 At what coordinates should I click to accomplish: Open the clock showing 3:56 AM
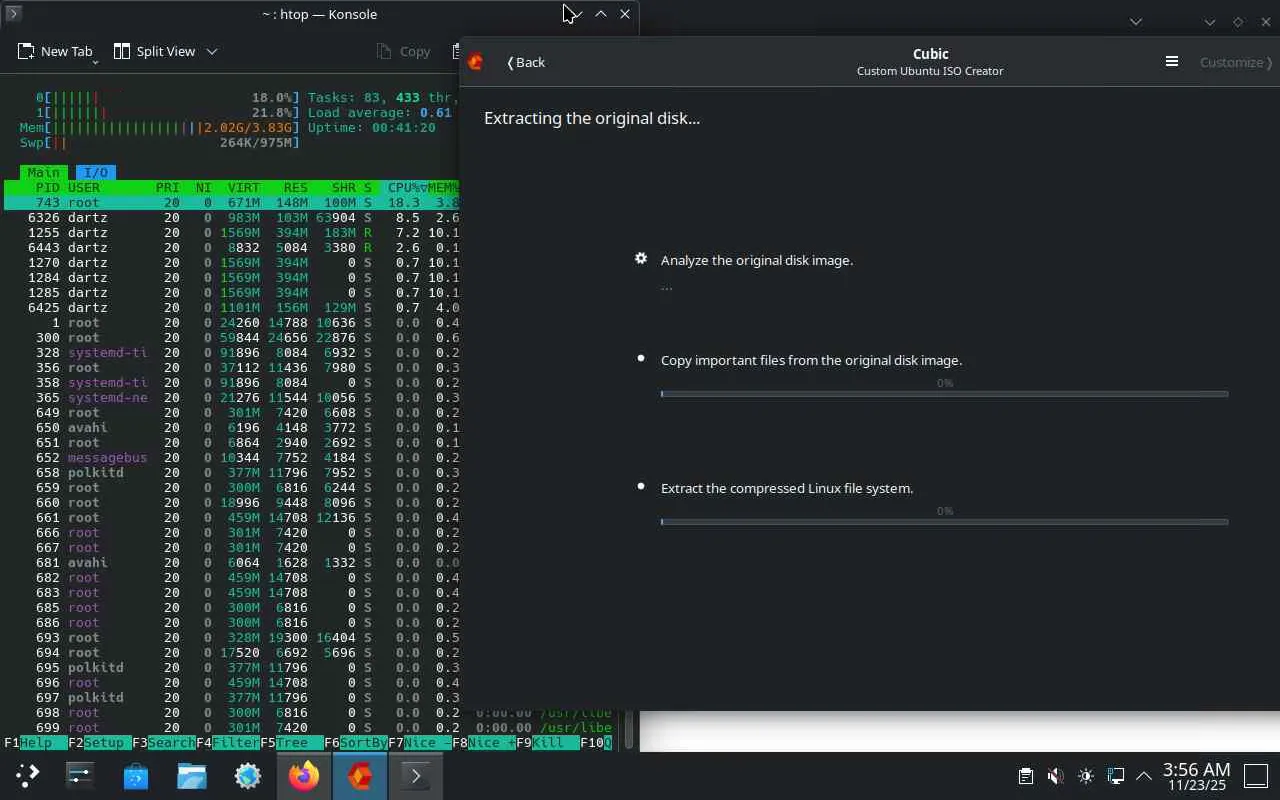coord(1196,776)
